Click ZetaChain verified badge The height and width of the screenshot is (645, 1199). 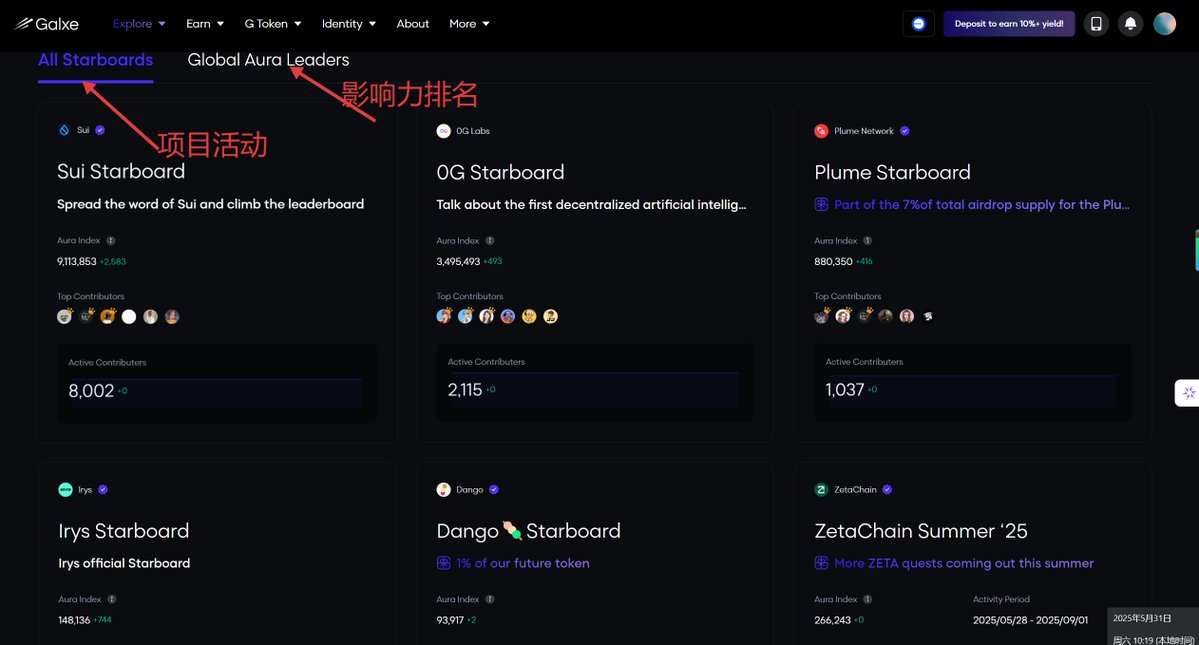(x=887, y=489)
